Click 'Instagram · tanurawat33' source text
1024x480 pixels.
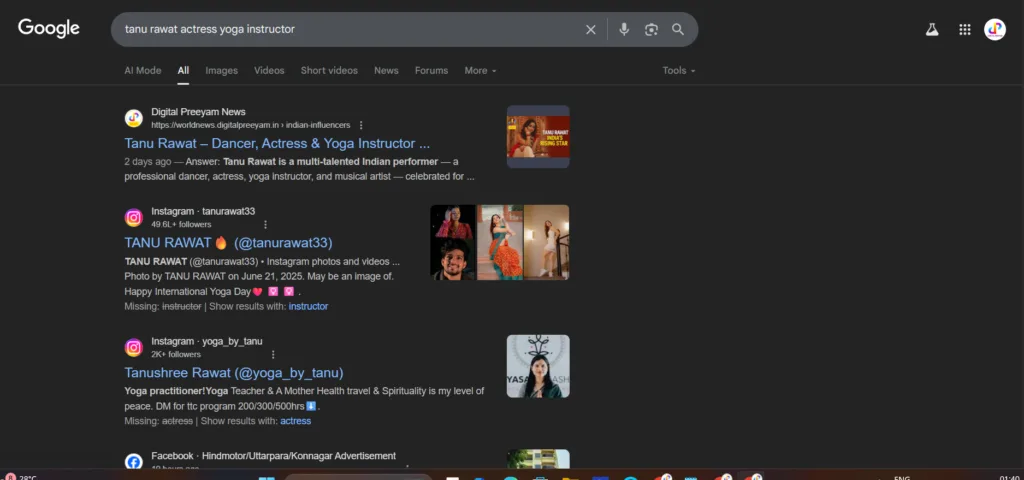click(x=203, y=211)
